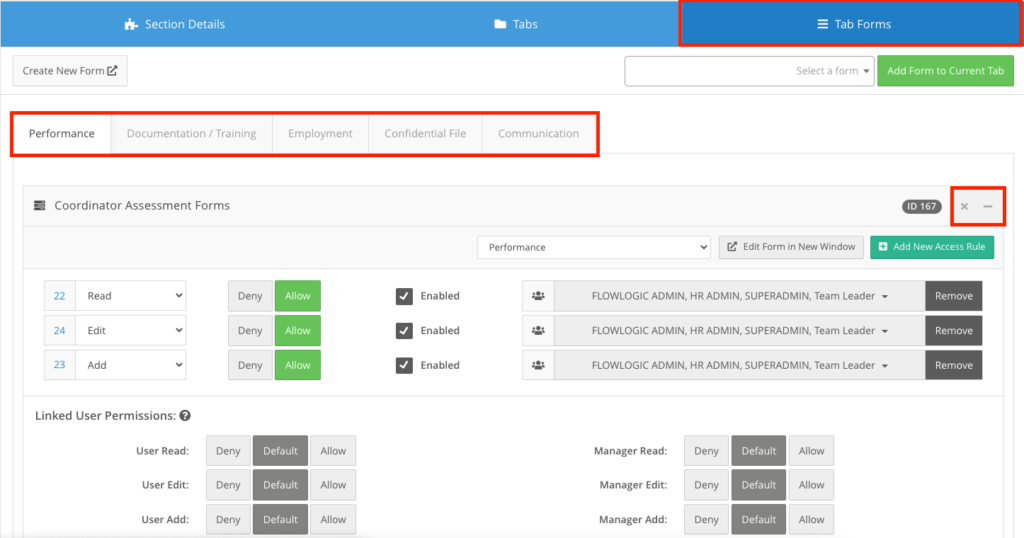Open the Section Details tab
1024x538 pixels.
tap(174, 24)
